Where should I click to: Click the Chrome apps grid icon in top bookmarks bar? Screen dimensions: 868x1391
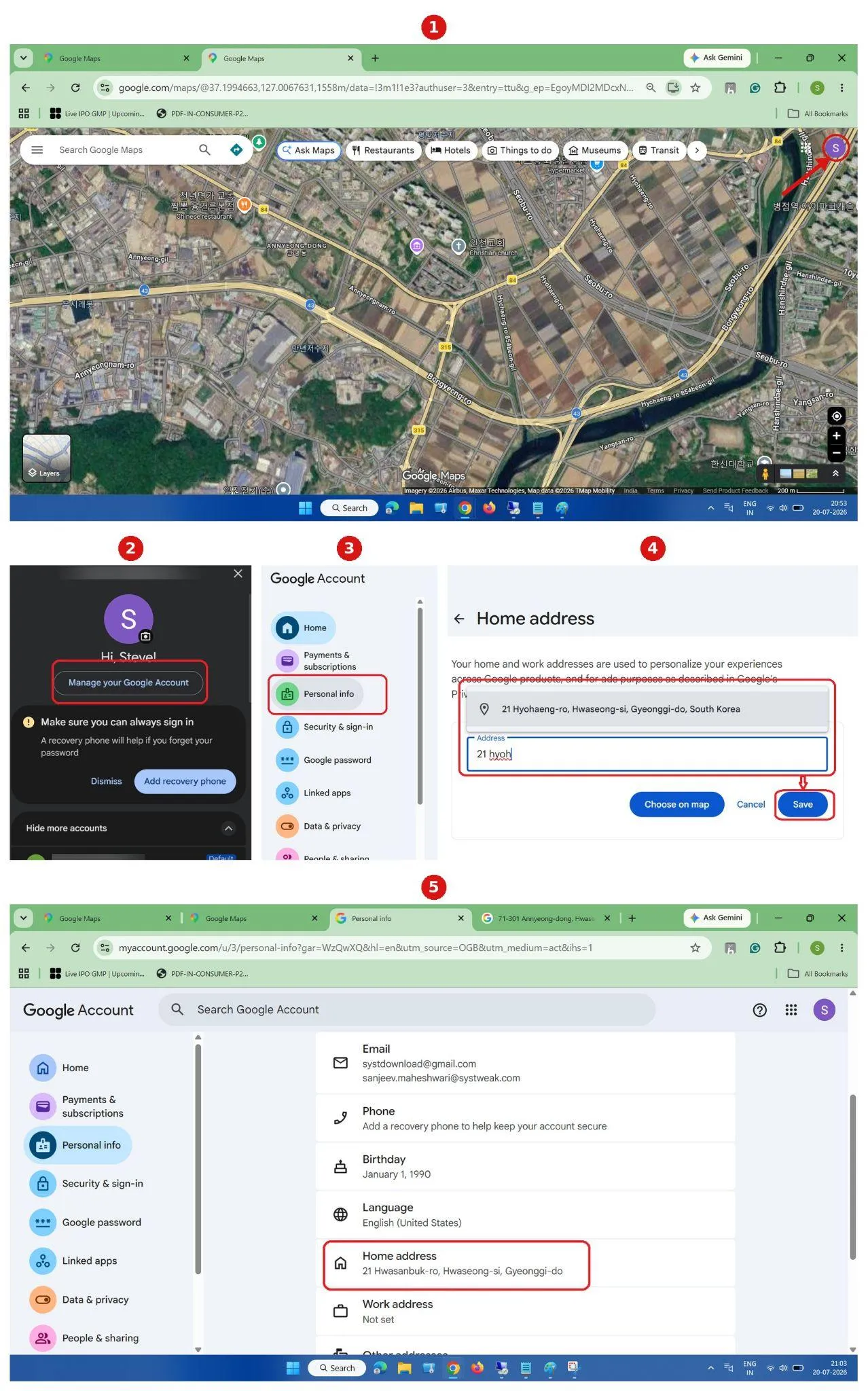24,113
